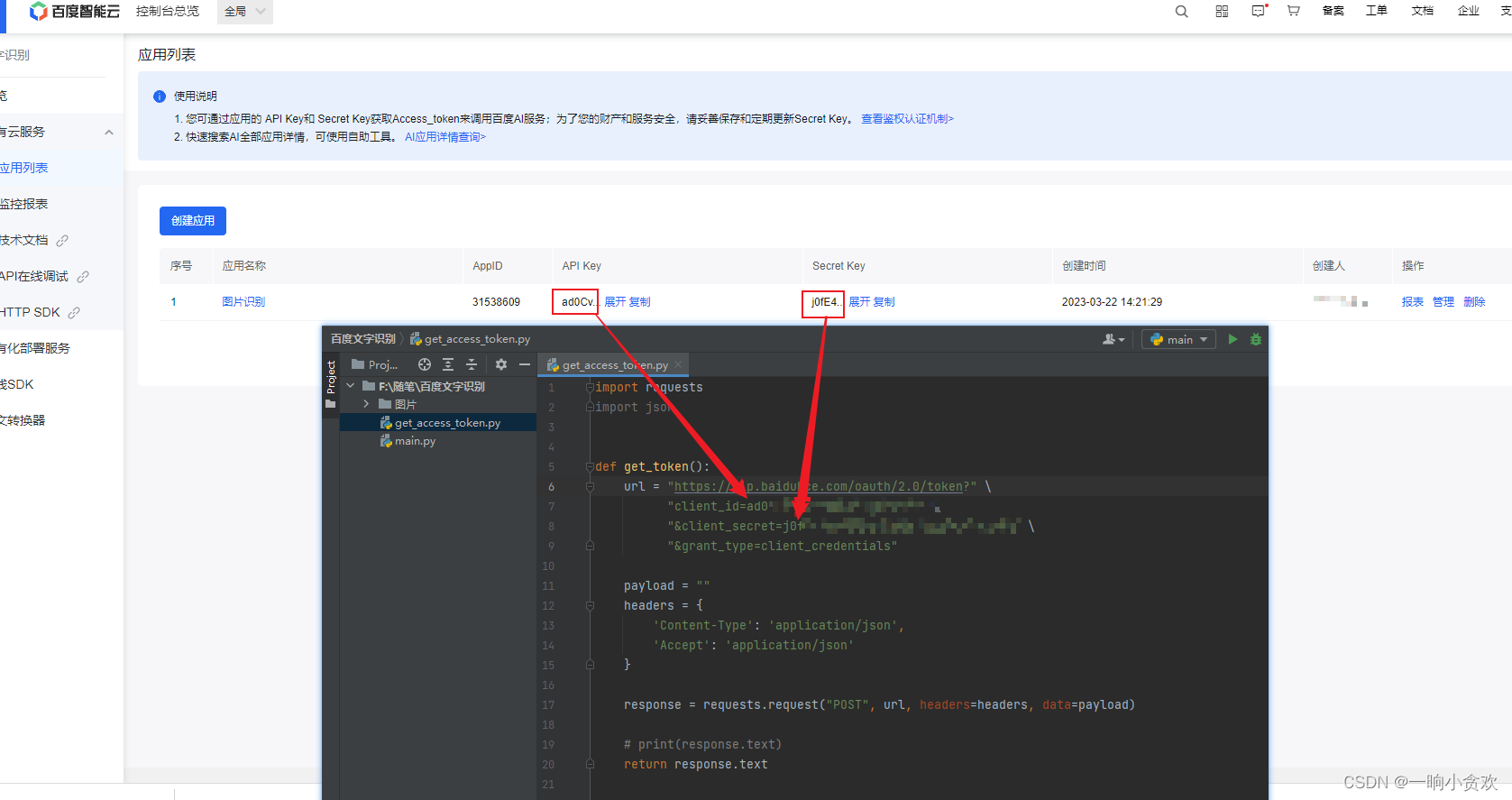Click the Collapse All icon in Project panel

[x=472, y=364]
